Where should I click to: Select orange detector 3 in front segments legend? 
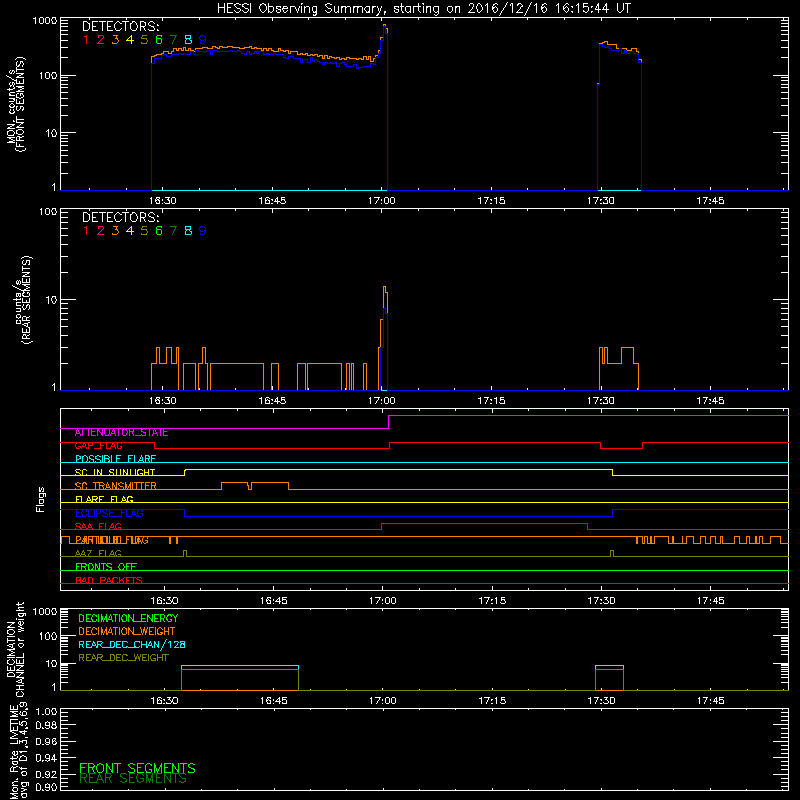pyautogui.click(x=115, y=39)
